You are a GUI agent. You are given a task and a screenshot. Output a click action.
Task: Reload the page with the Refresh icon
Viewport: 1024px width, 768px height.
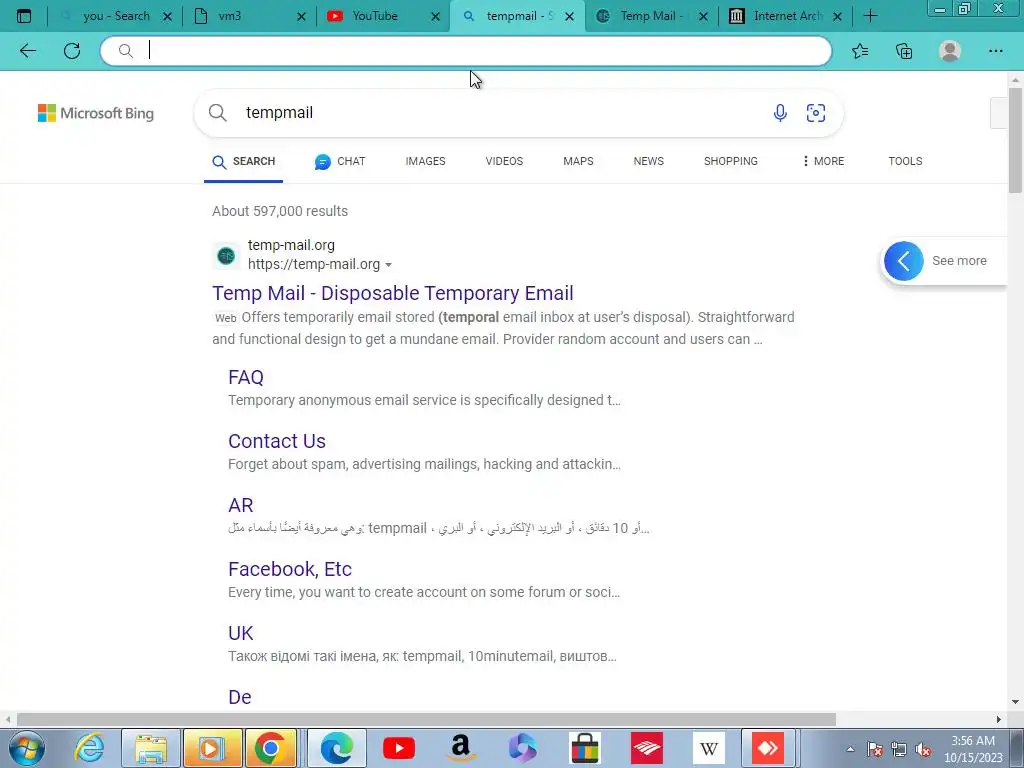click(72, 51)
